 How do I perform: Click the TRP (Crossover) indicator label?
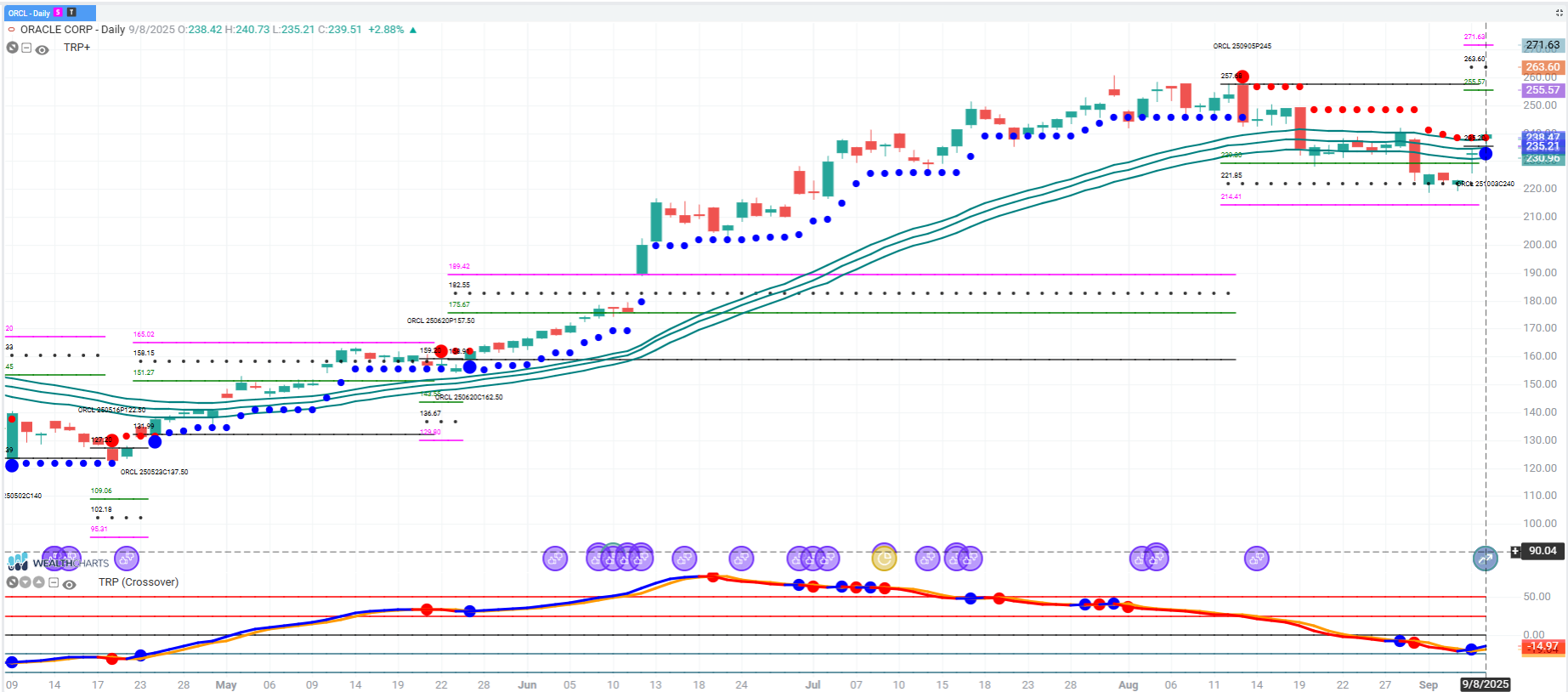point(139,582)
